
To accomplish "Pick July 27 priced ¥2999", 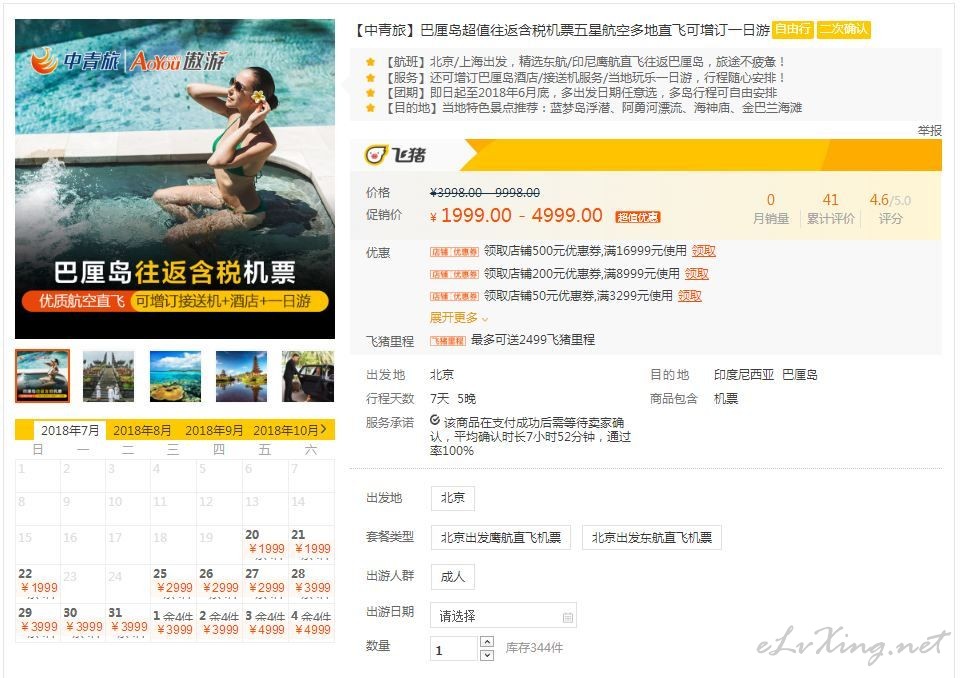I will tap(266, 582).
